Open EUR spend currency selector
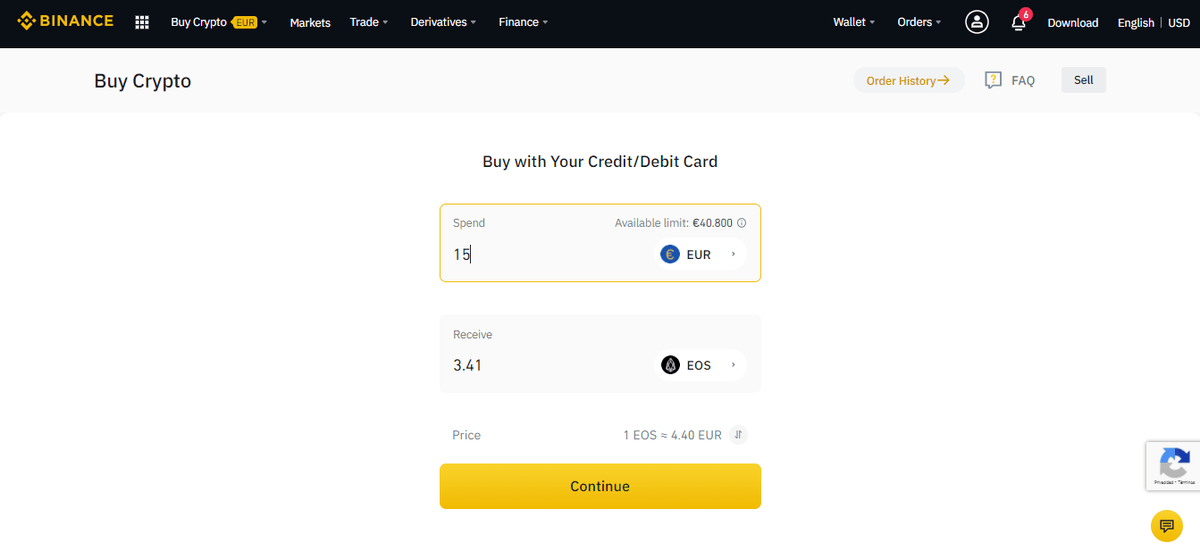Image resolution: width=1200 pixels, height=551 pixels. [x=700, y=254]
